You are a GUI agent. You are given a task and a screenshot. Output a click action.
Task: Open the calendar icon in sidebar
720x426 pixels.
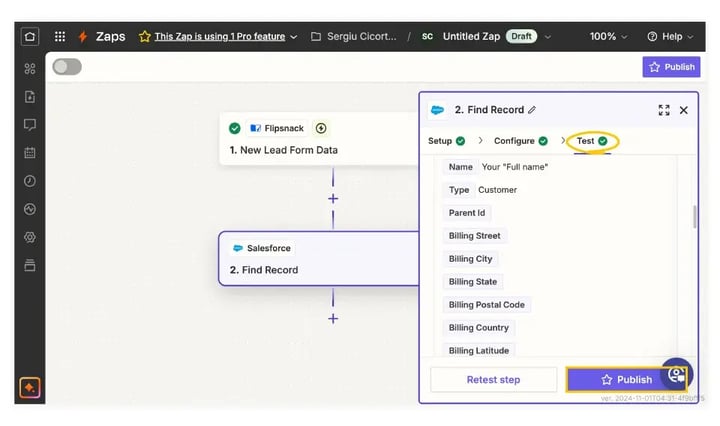click(30, 153)
